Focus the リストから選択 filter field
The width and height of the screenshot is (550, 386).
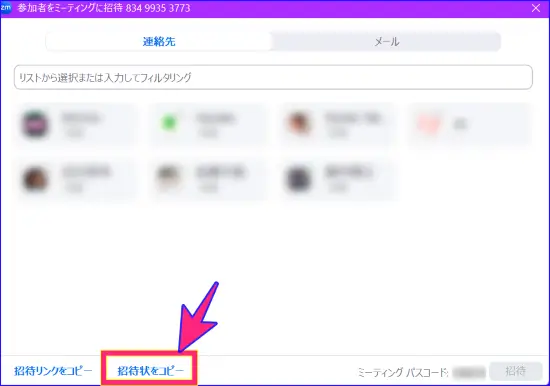tap(273, 77)
